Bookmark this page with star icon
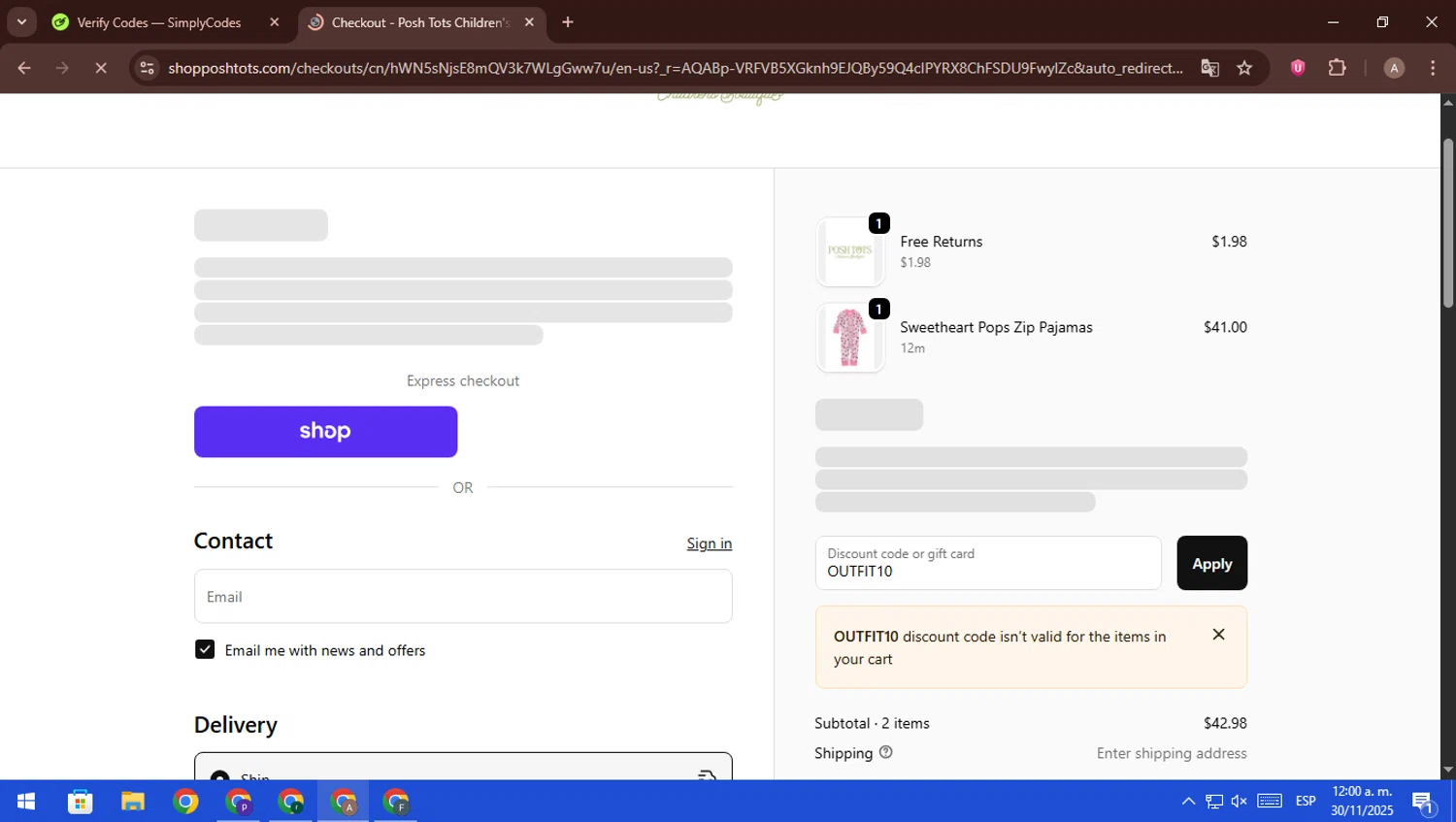Image resolution: width=1456 pixels, height=822 pixels. 1244,68
